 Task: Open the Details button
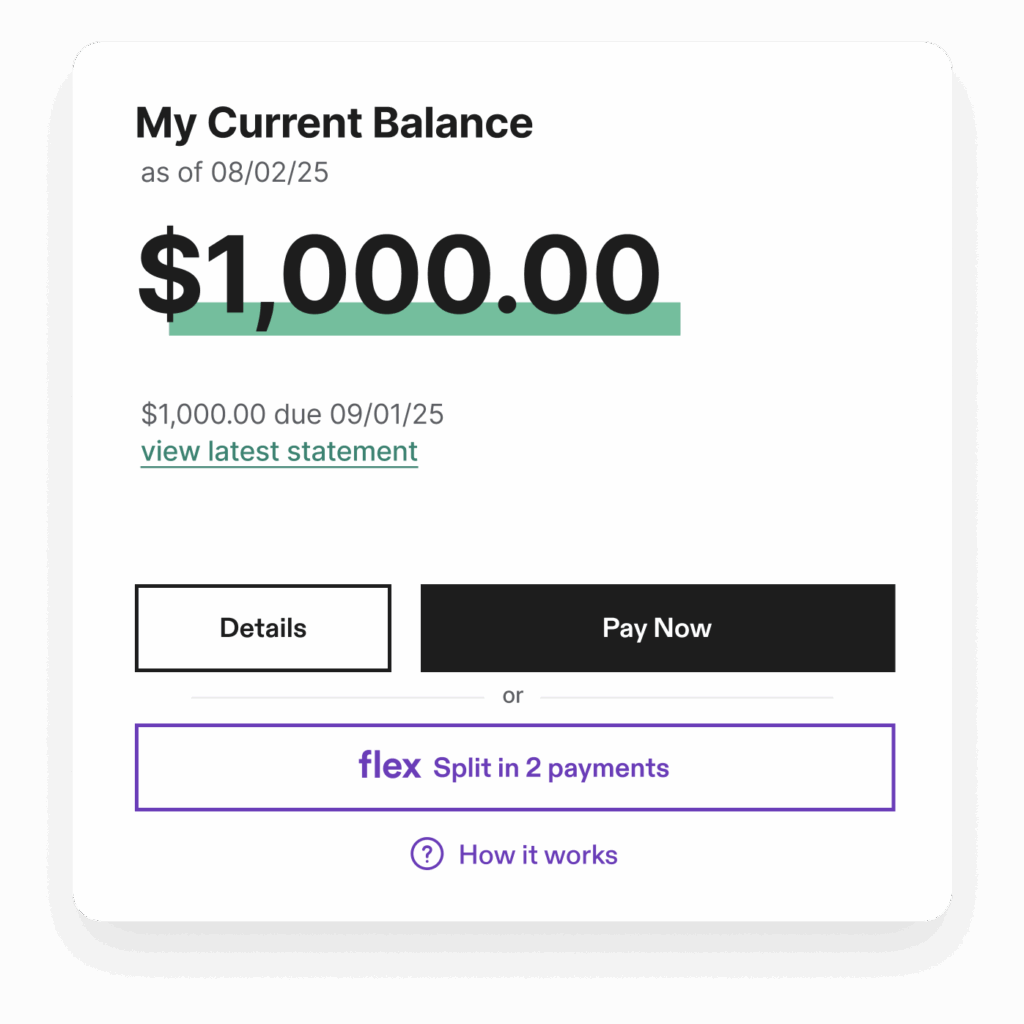(x=263, y=628)
